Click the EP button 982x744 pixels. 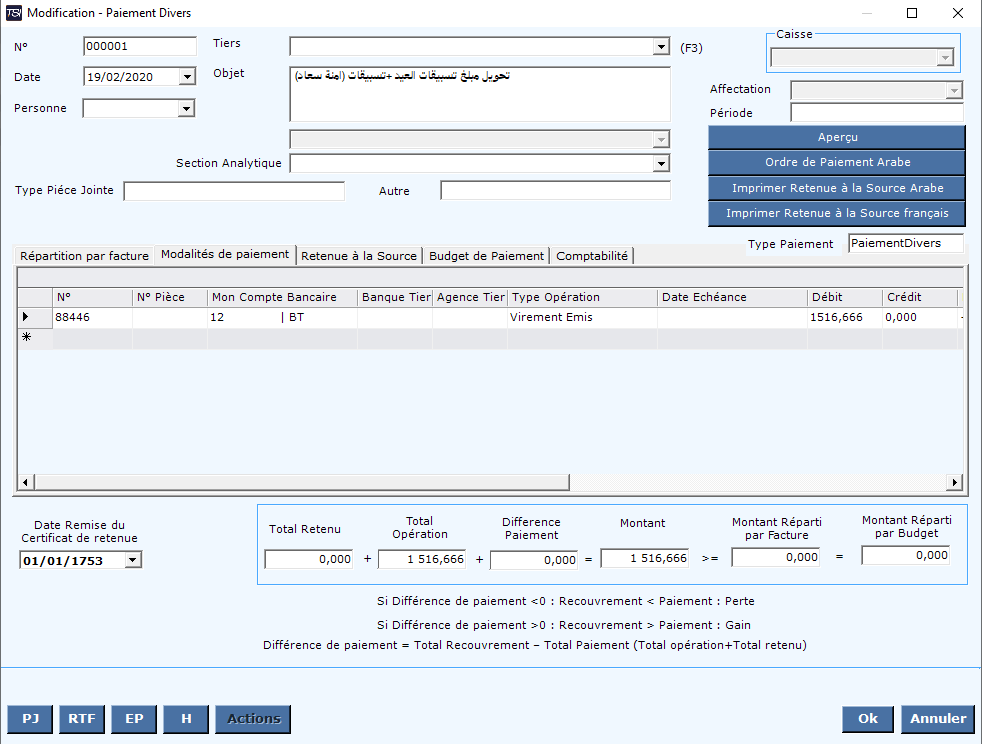pyautogui.click(x=134, y=718)
